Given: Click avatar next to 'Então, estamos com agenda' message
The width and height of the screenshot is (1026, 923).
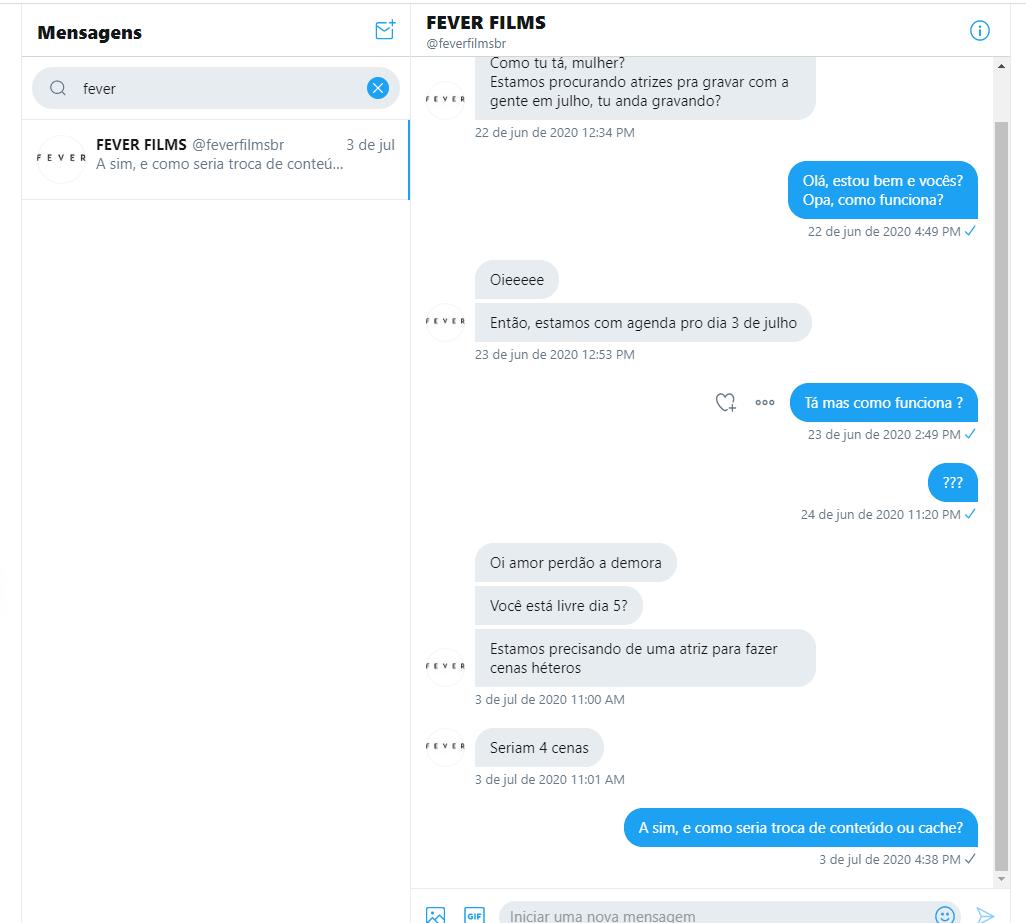Looking at the screenshot, I should (x=445, y=321).
